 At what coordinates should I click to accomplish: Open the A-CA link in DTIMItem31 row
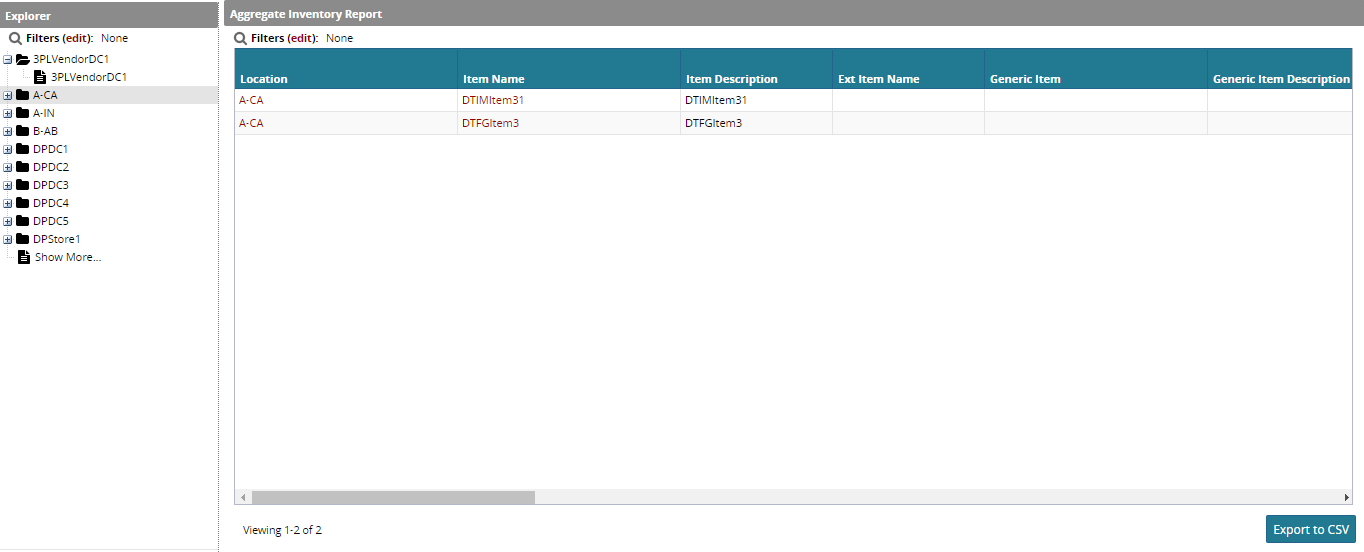[251, 100]
